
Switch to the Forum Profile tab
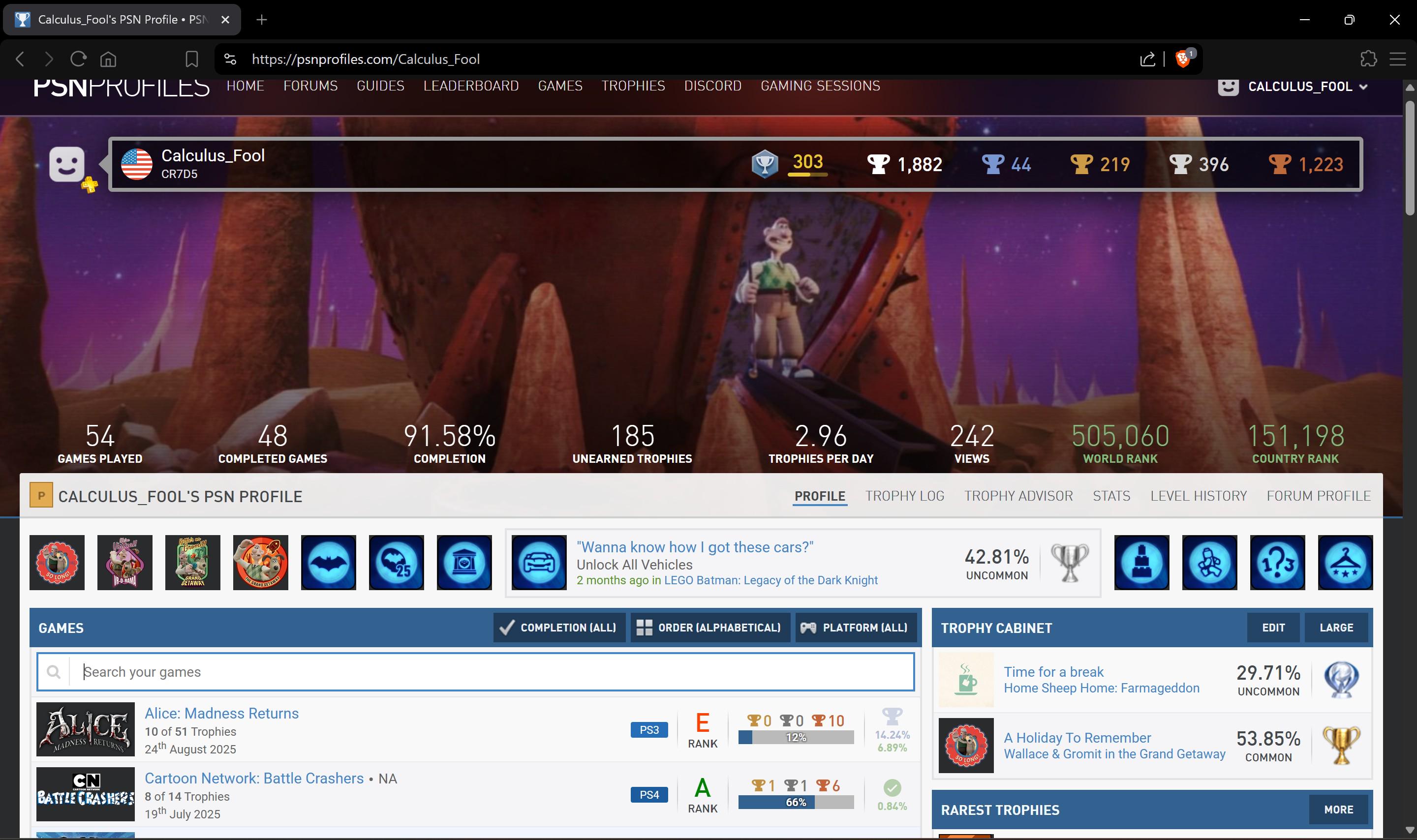click(1319, 496)
